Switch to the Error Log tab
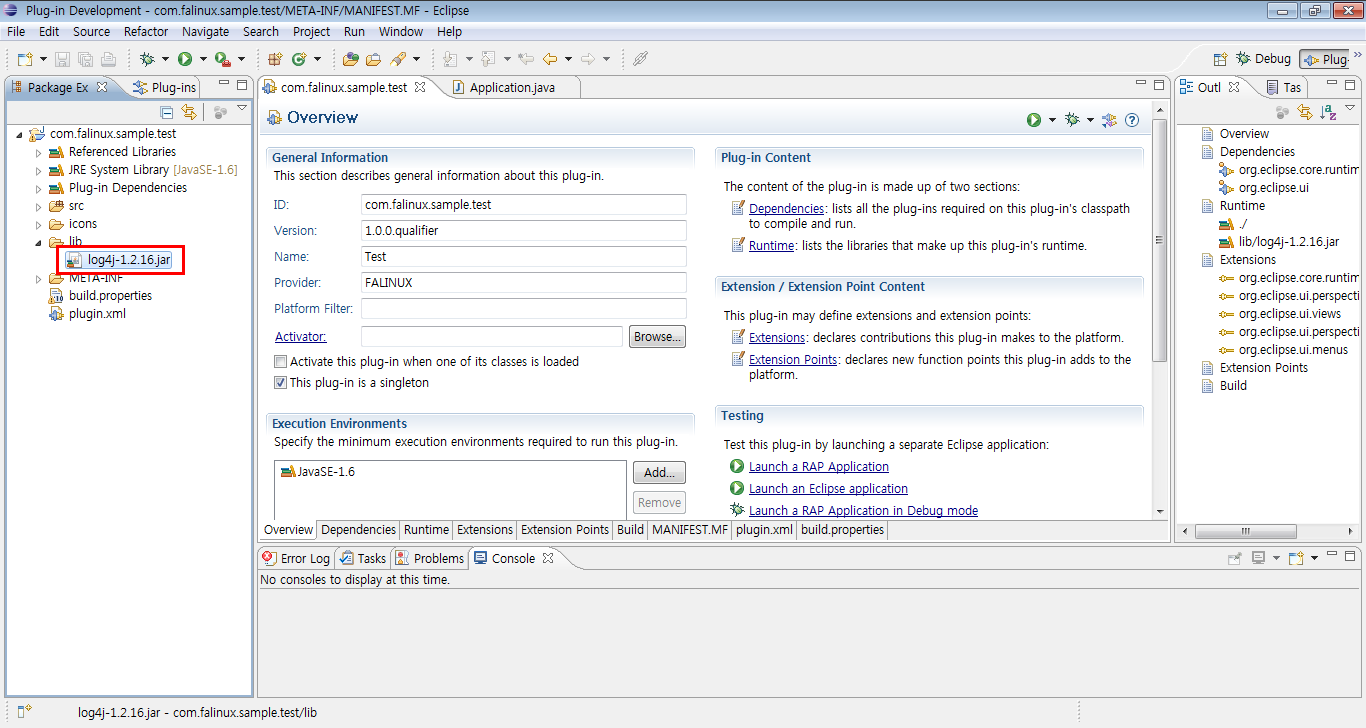Screen dimensions: 1366x728 (296, 558)
